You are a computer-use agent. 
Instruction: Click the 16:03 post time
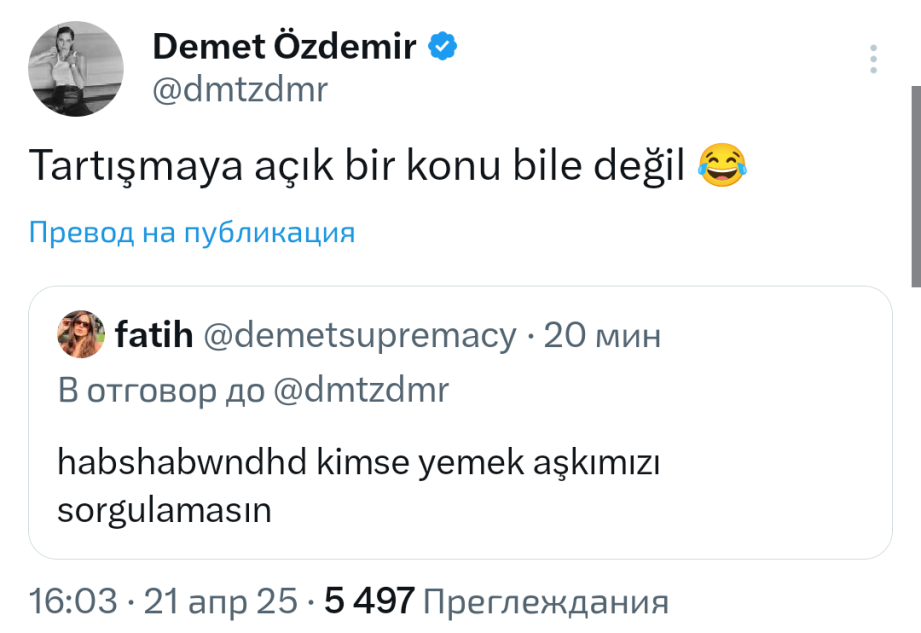pos(75,601)
